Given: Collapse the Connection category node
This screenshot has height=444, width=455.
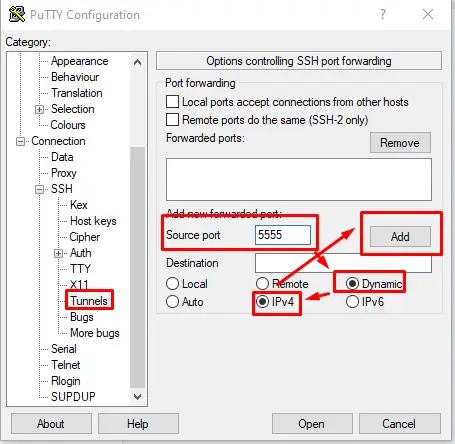Looking at the screenshot, I should tap(20, 141).
